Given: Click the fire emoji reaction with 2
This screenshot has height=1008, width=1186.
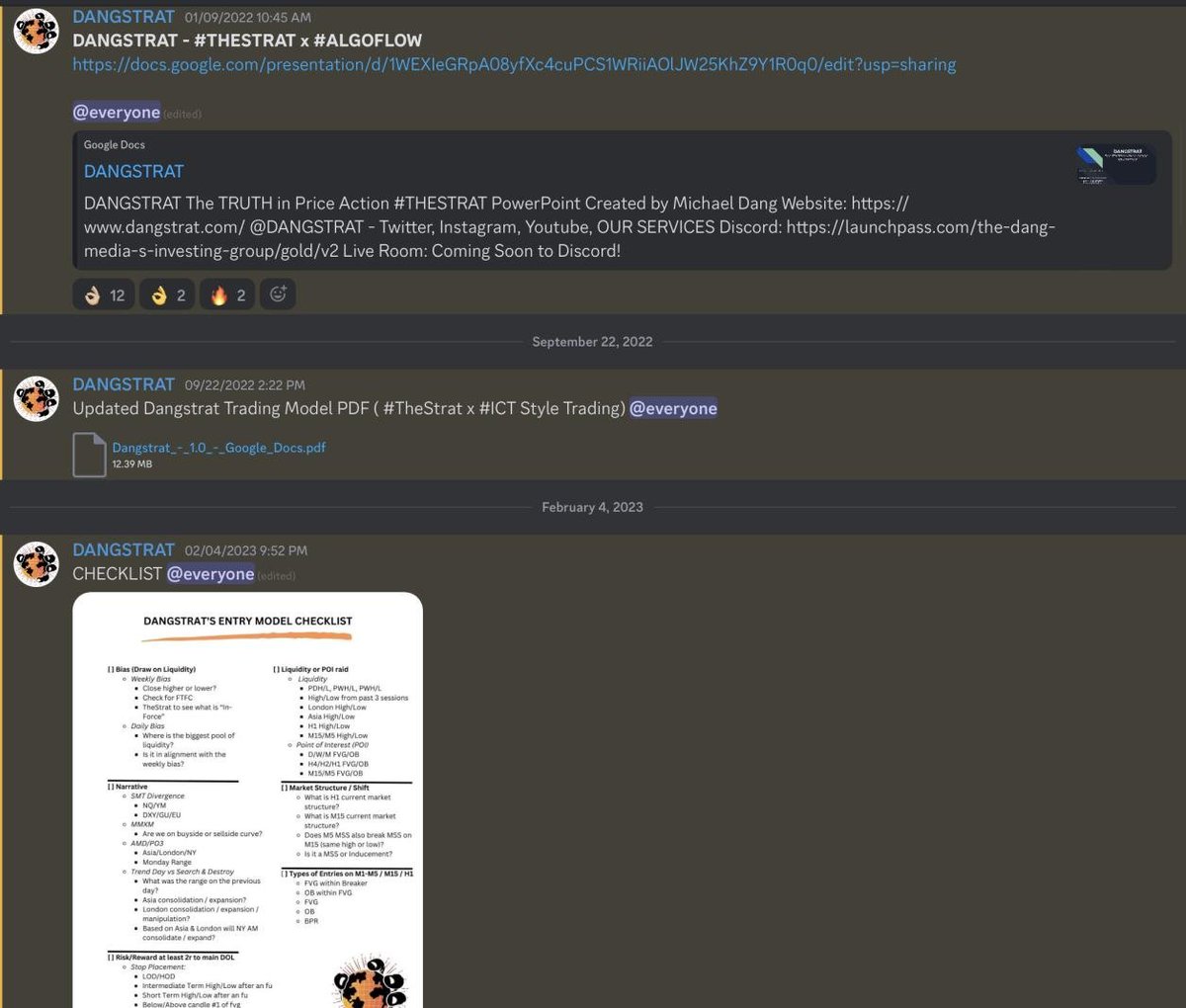Looking at the screenshot, I should 228,294.
